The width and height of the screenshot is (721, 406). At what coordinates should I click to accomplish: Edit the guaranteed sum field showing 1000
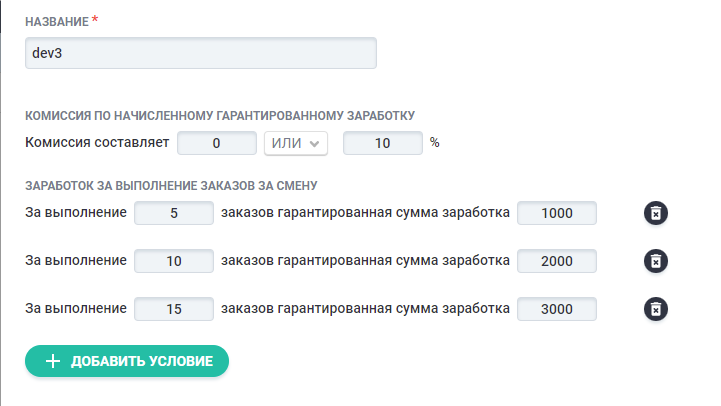click(x=557, y=213)
